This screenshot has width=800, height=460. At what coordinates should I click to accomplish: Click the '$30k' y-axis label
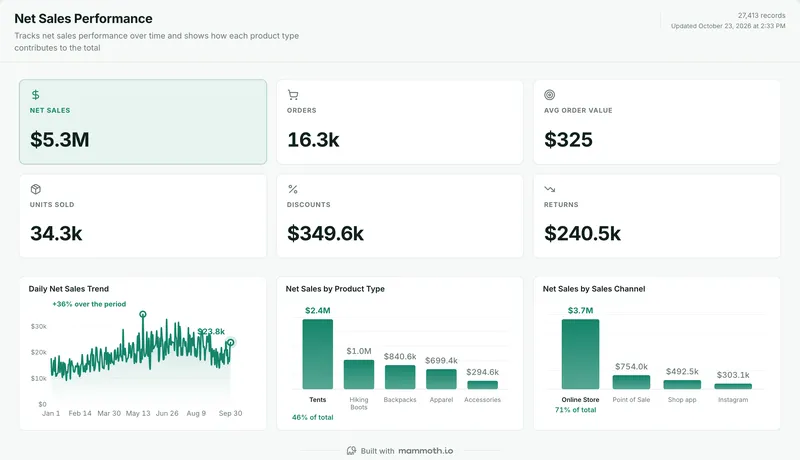(39, 326)
